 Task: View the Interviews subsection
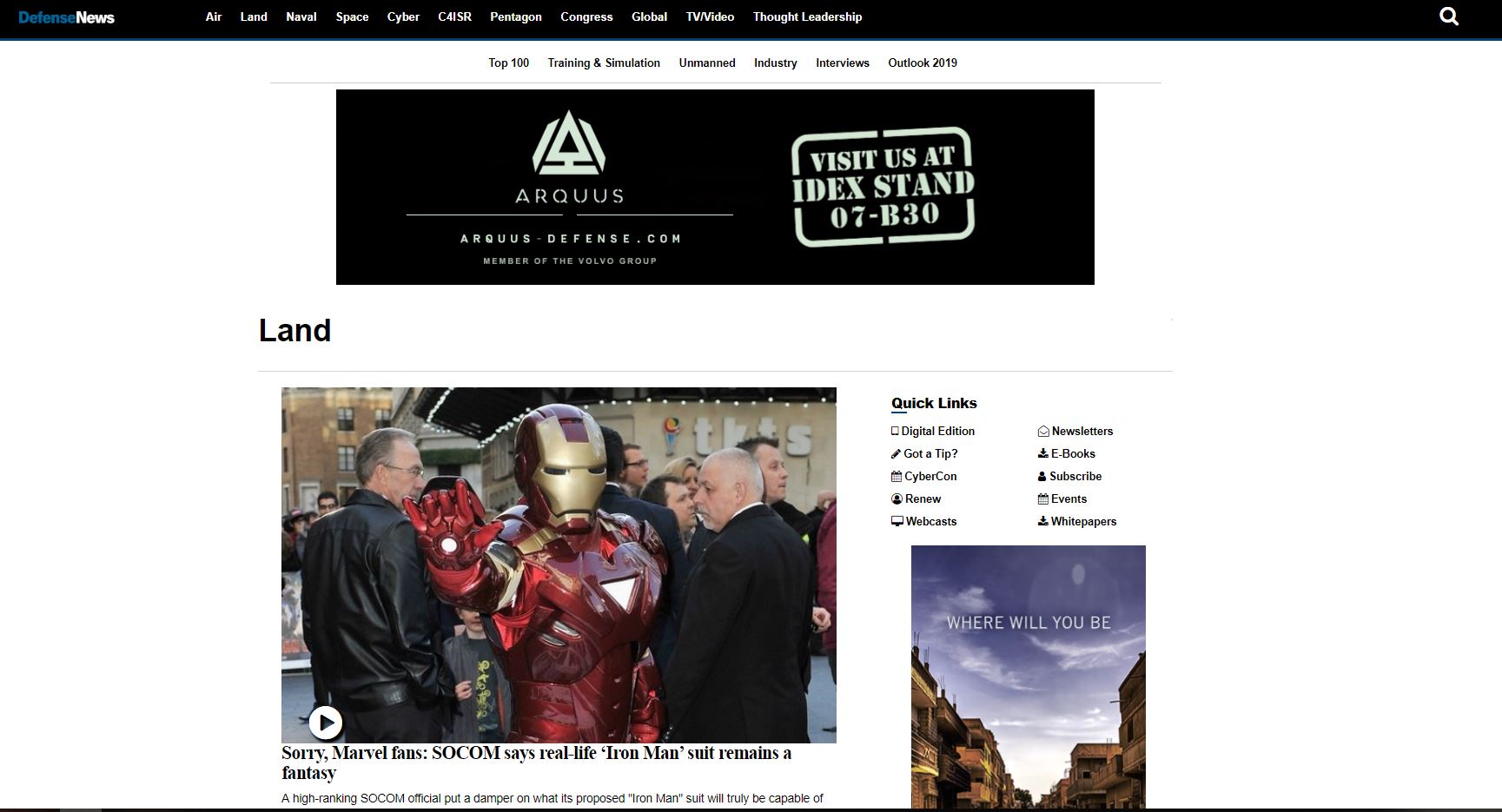click(x=843, y=63)
